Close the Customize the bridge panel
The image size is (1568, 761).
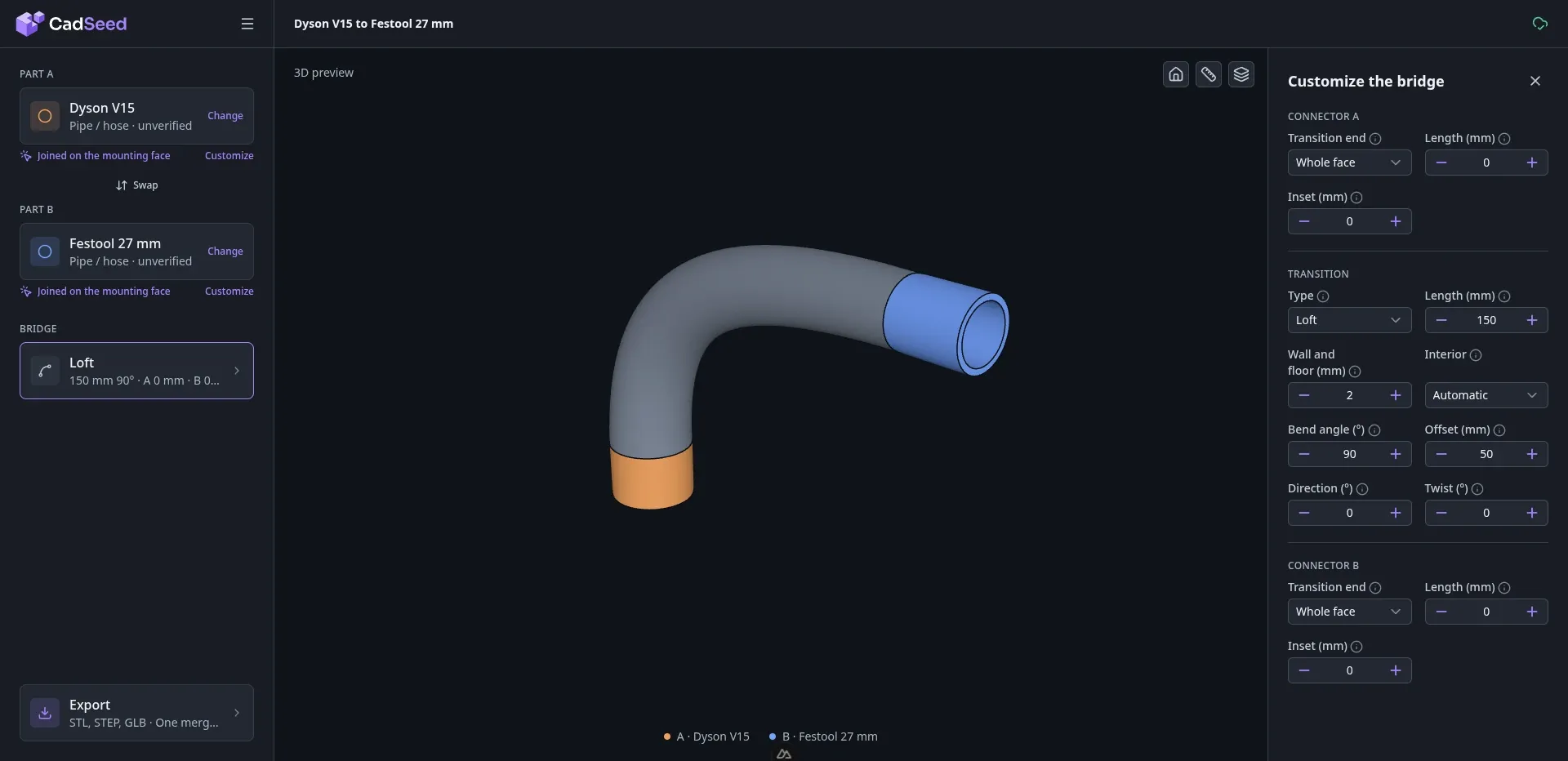(1535, 81)
